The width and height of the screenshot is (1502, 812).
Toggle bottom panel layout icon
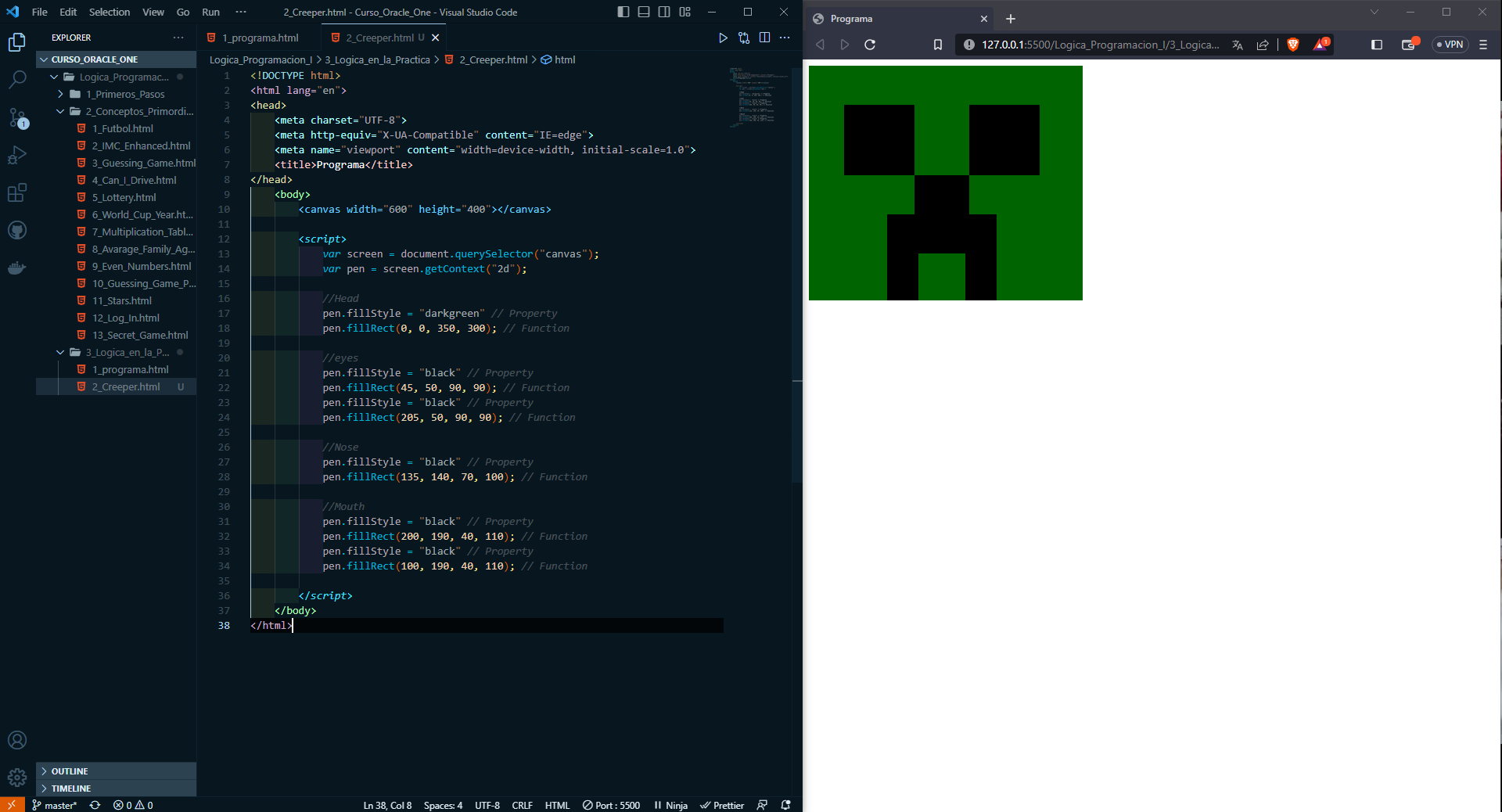pyautogui.click(x=644, y=12)
